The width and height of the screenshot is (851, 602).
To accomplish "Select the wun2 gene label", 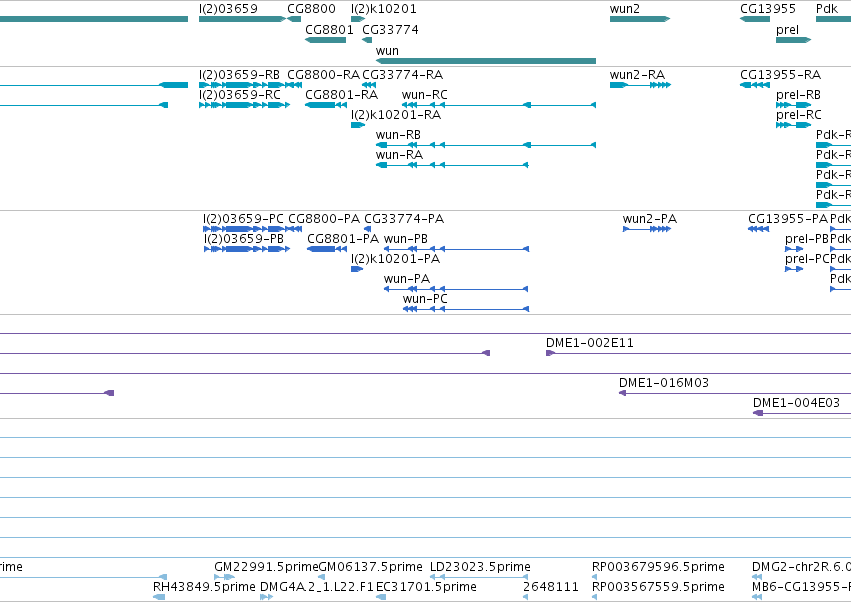I will point(625,9).
